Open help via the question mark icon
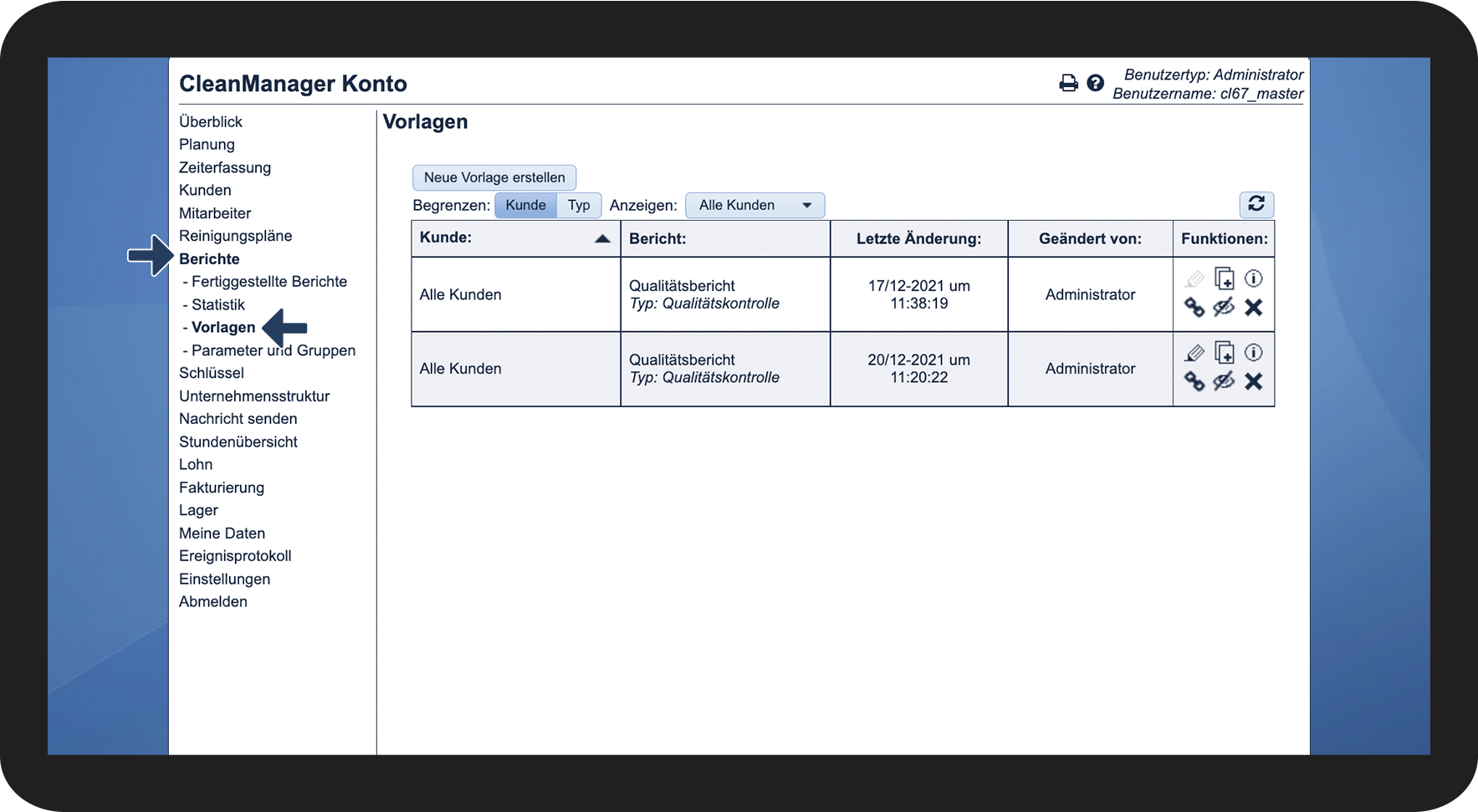The width and height of the screenshot is (1478, 812). 1095,83
